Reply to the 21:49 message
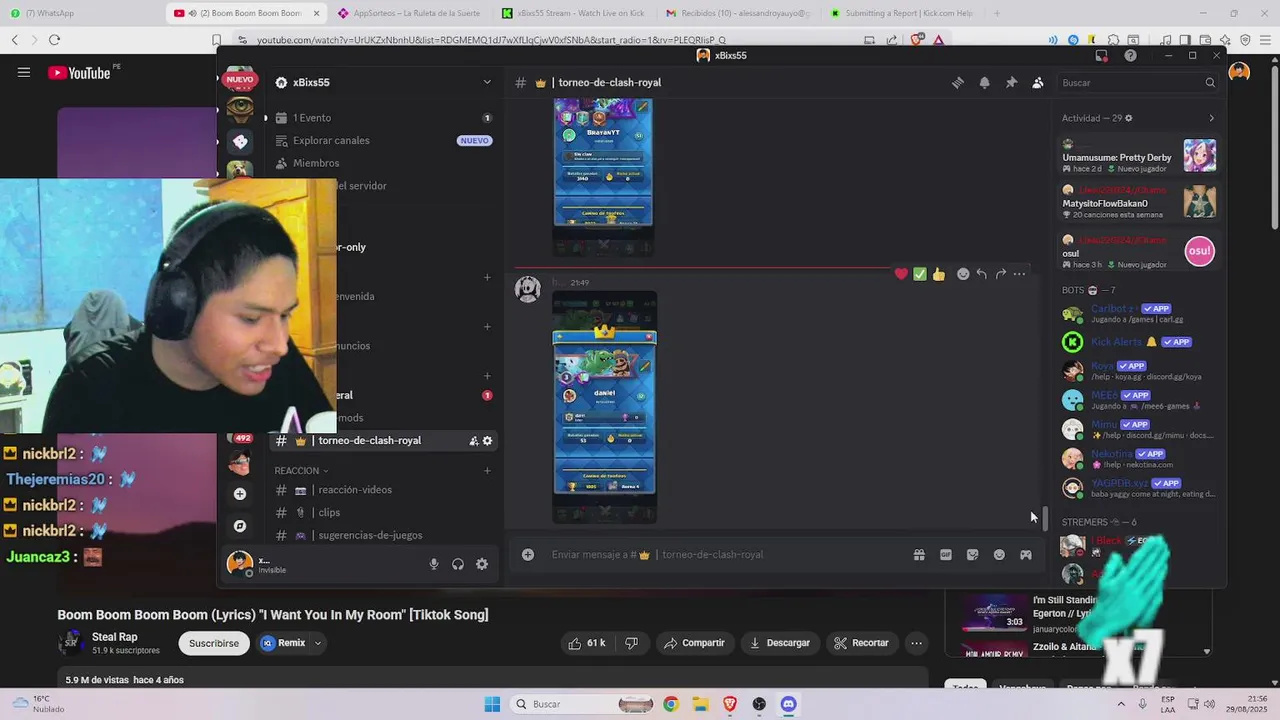Screen dimensions: 1280x720 pyautogui.click(x=982, y=274)
